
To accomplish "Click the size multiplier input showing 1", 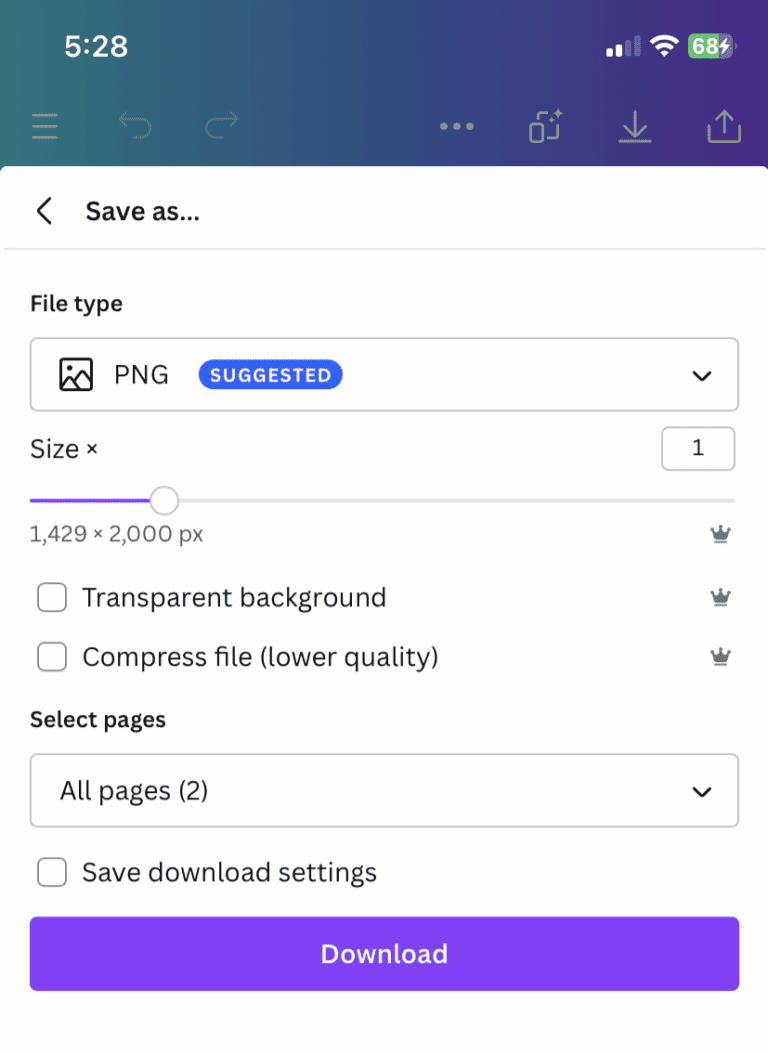I will [x=698, y=448].
